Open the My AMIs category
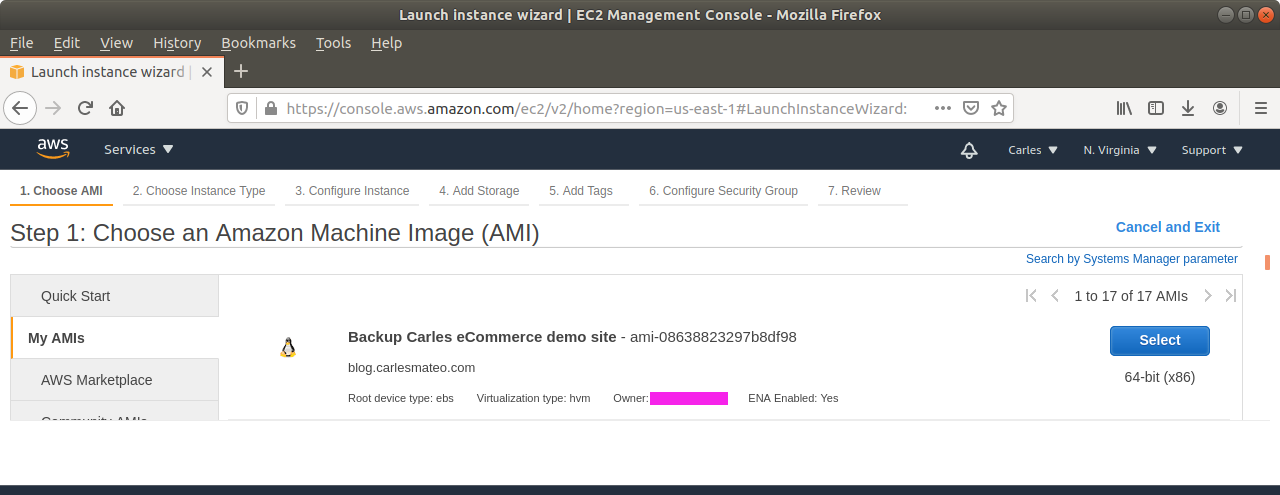 [114, 338]
